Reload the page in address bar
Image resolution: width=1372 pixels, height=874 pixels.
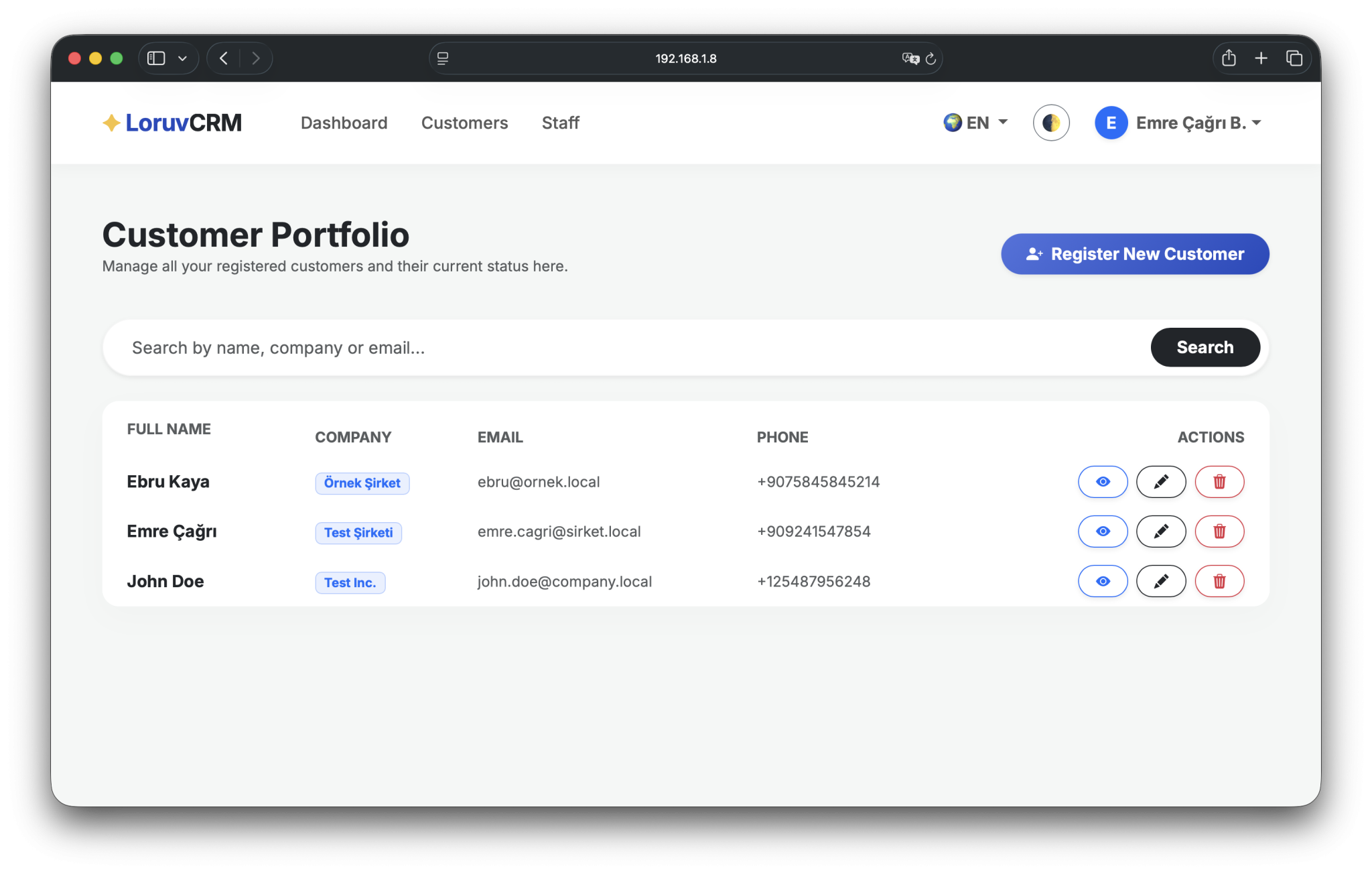click(931, 59)
